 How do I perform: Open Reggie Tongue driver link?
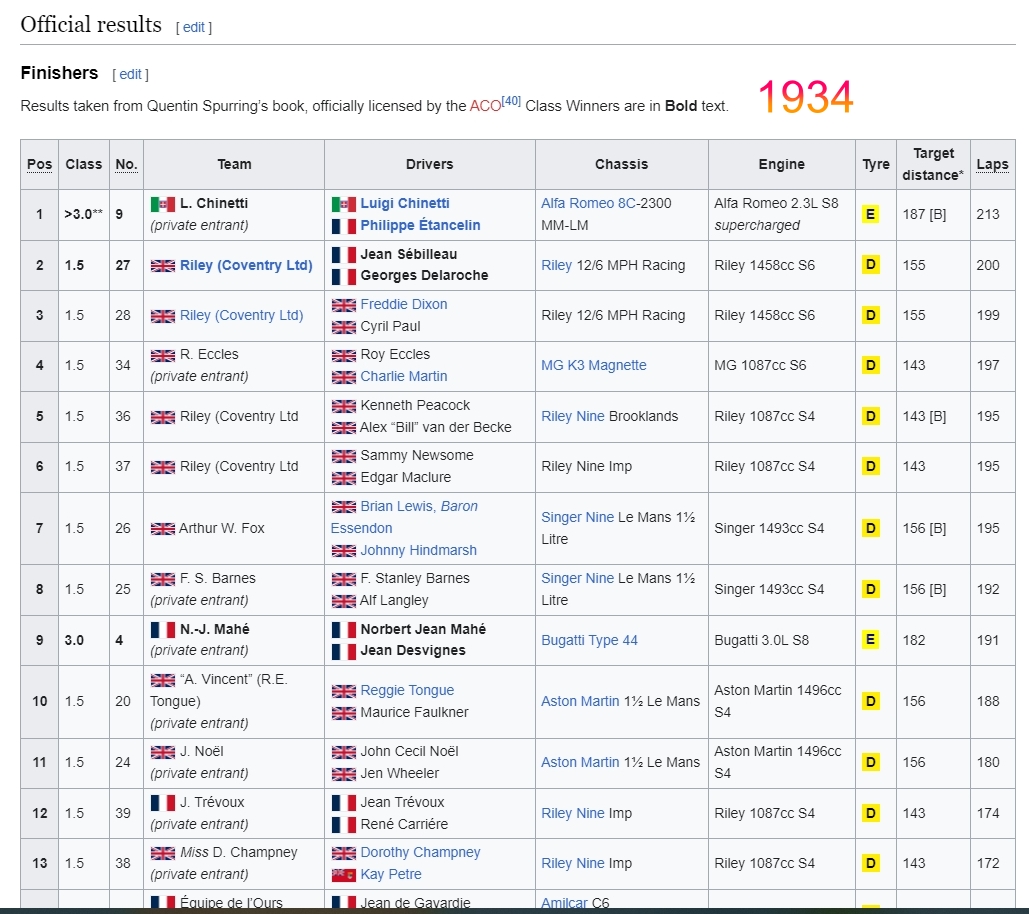(x=407, y=690)
